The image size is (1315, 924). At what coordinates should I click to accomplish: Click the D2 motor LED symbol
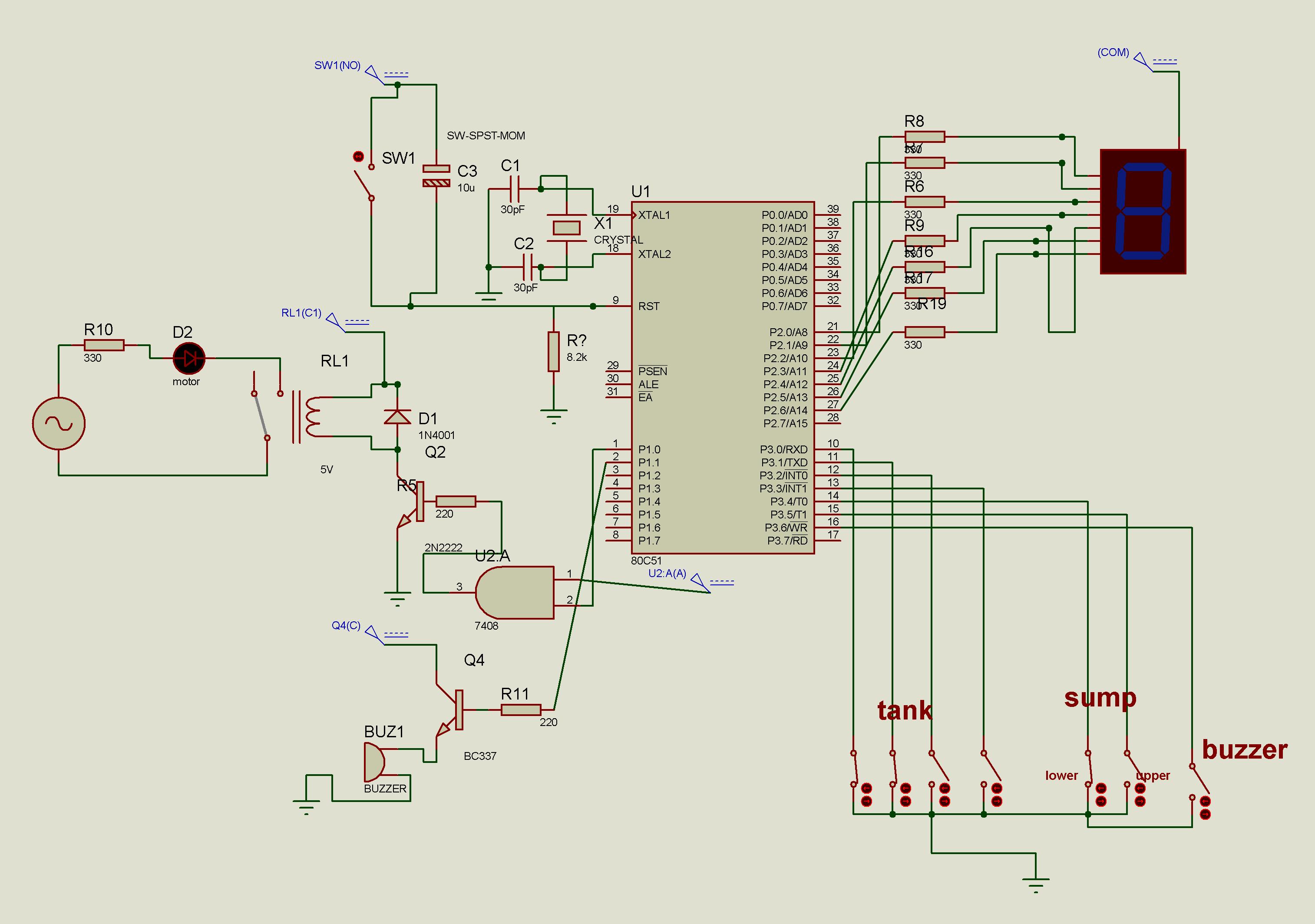click(x=188, y=358)
